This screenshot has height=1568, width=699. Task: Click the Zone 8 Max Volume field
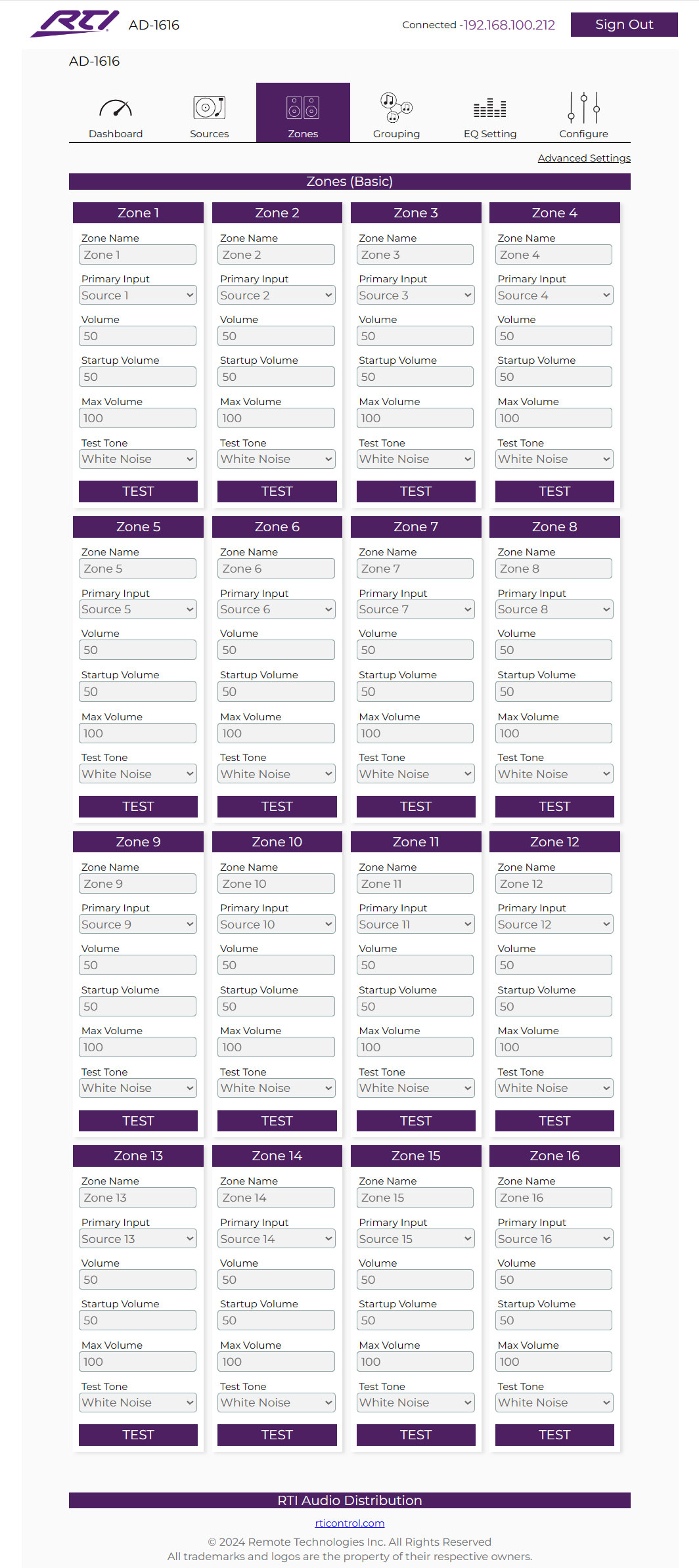pyautogui.click(x=554, y=733)
